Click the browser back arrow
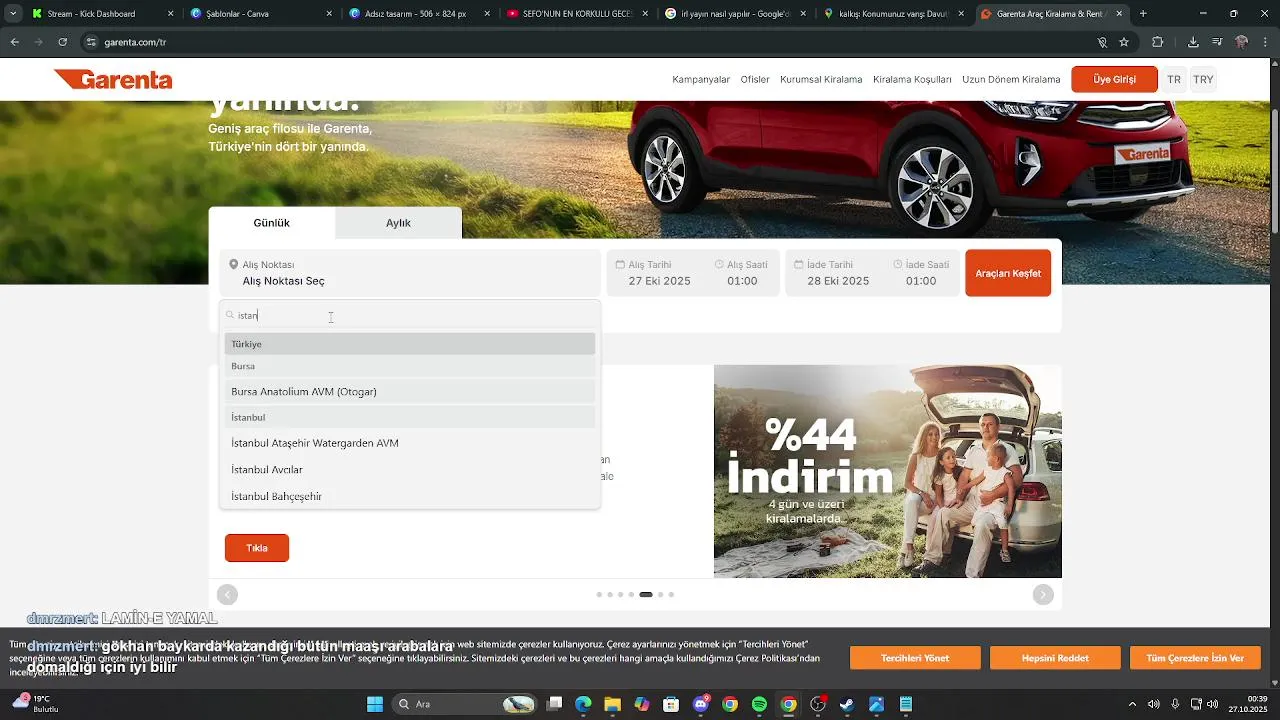Viewport: 1280px width, 720px height. click(14, 42)
